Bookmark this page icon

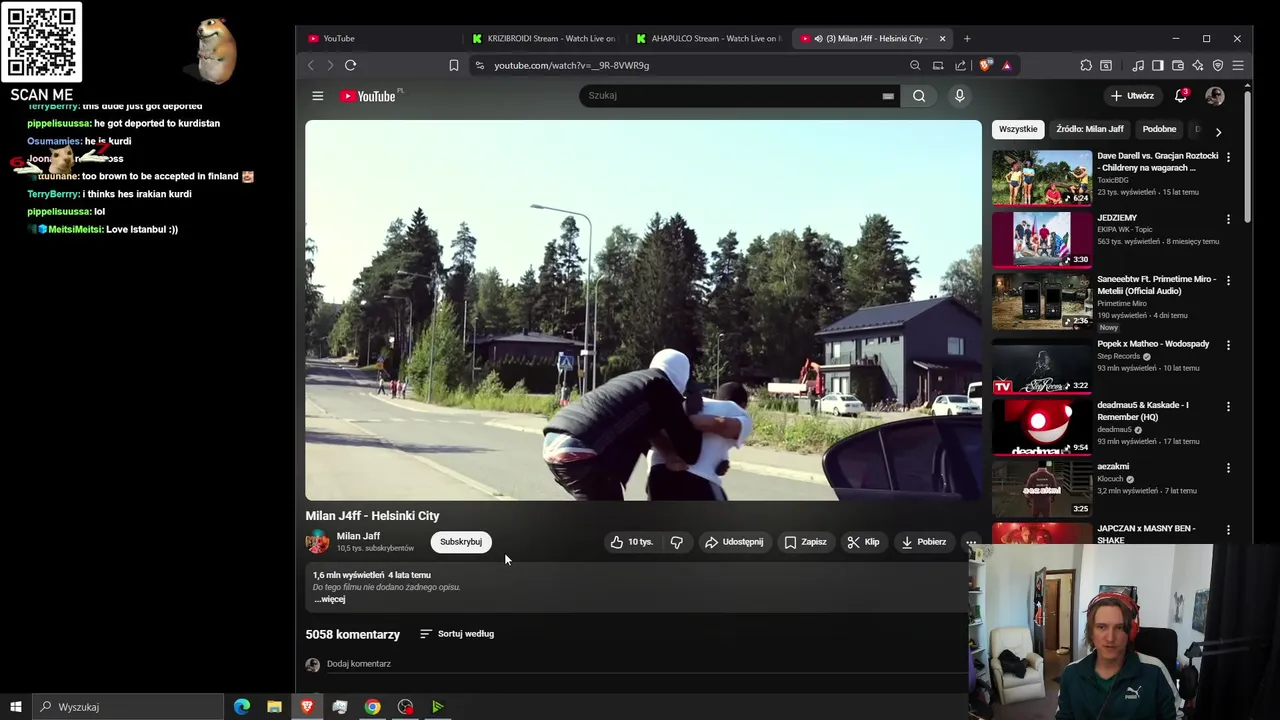click(454, 65)
